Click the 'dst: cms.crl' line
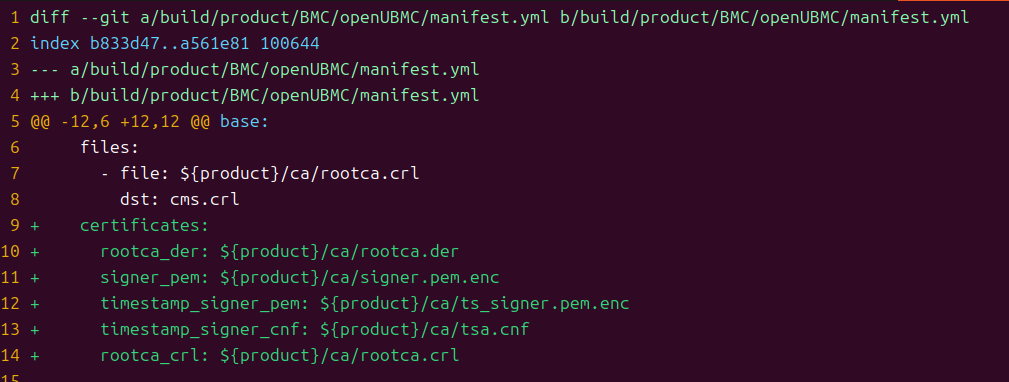 click(x=180, y=199)
